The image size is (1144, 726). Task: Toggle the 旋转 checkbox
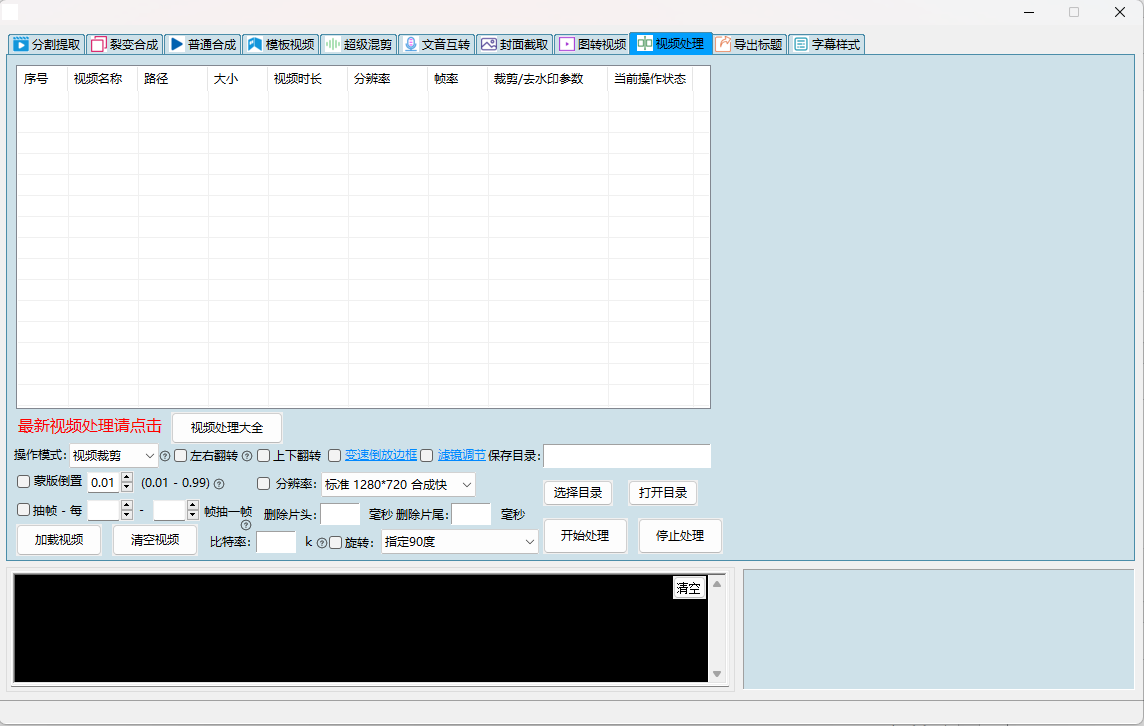336,543
